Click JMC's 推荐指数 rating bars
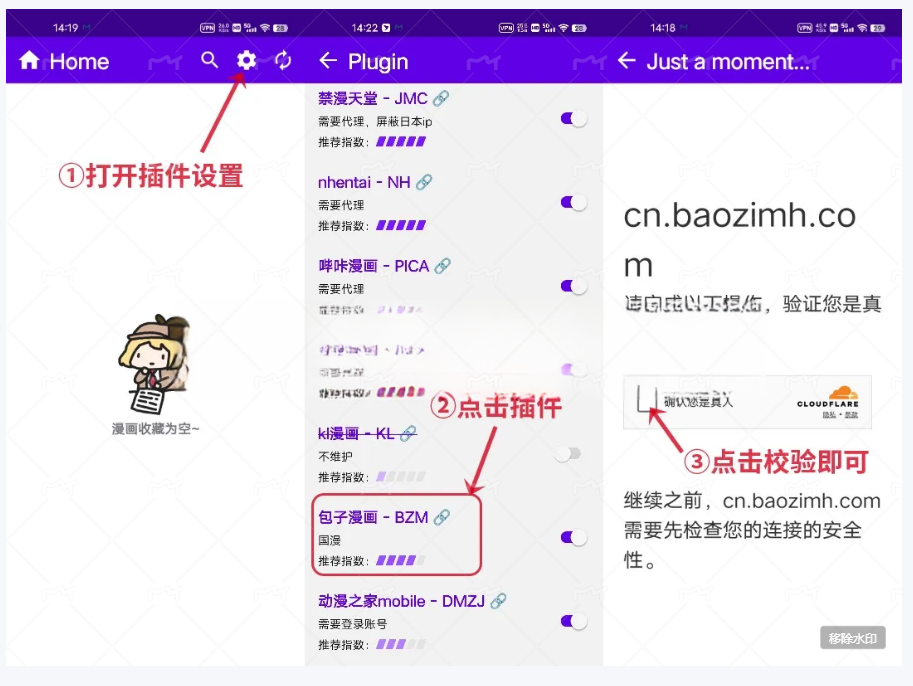913x686 pixels. [401, 142]
